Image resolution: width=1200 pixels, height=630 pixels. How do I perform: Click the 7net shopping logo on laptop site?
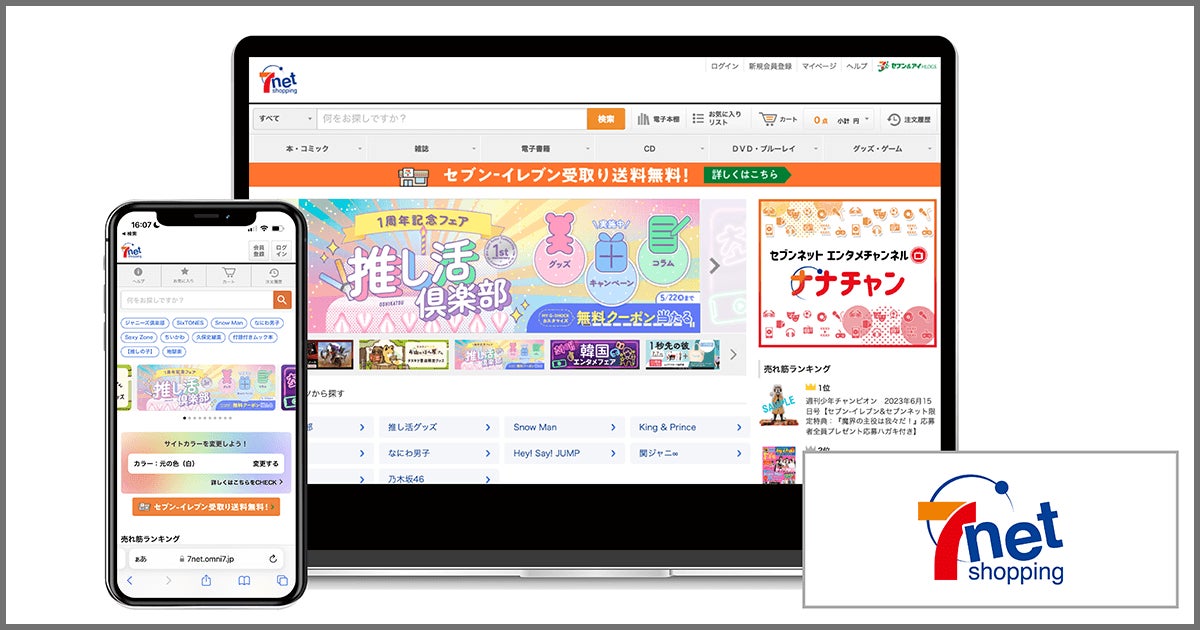[278, 80]
